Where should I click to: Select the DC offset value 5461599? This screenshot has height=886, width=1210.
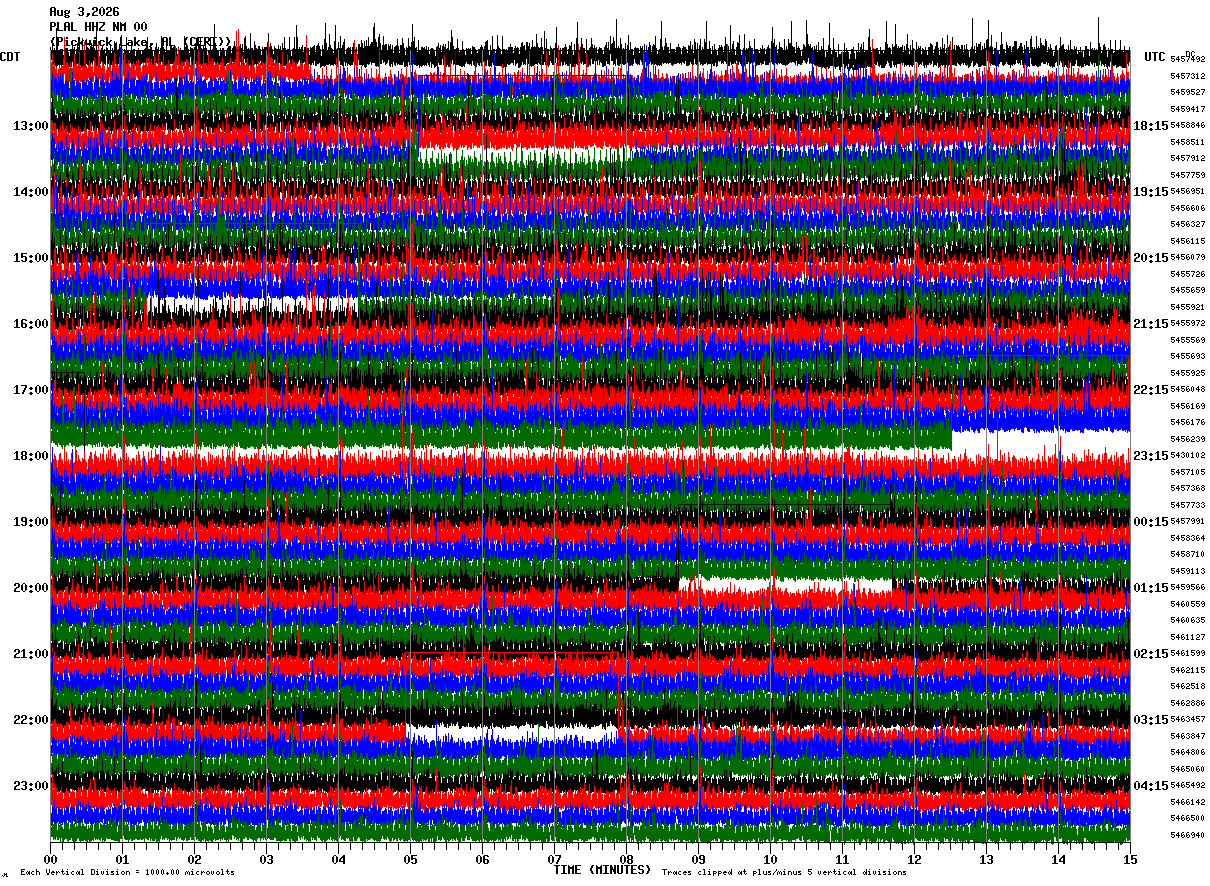(x=1187, y=653)
